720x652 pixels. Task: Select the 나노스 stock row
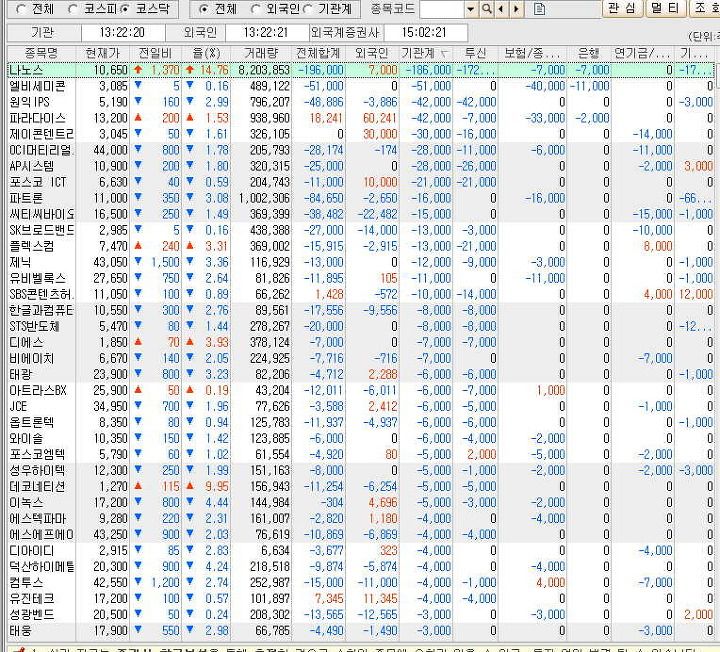click(361, 70)
